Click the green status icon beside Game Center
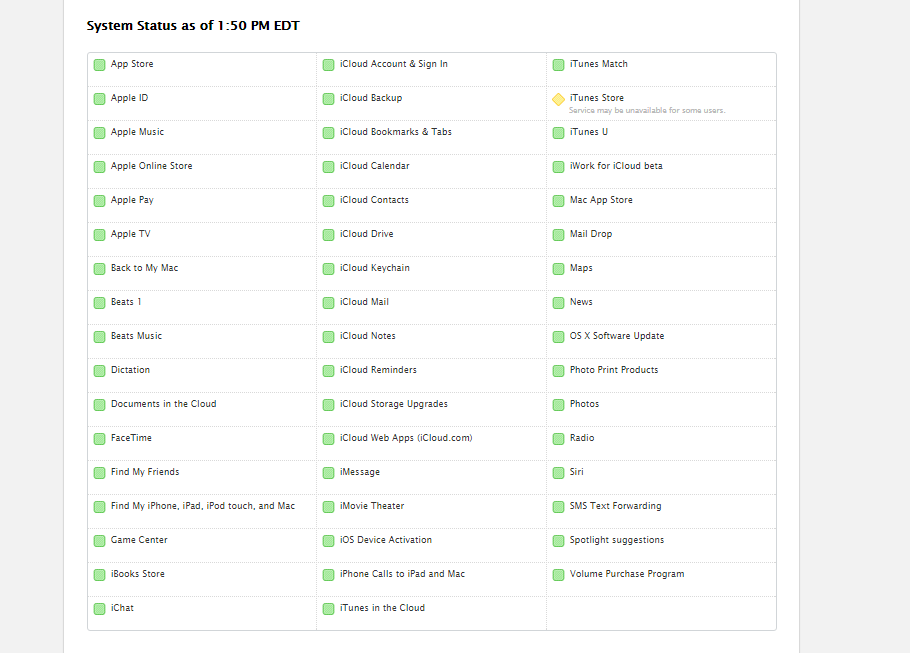 [x=99, y=540]
